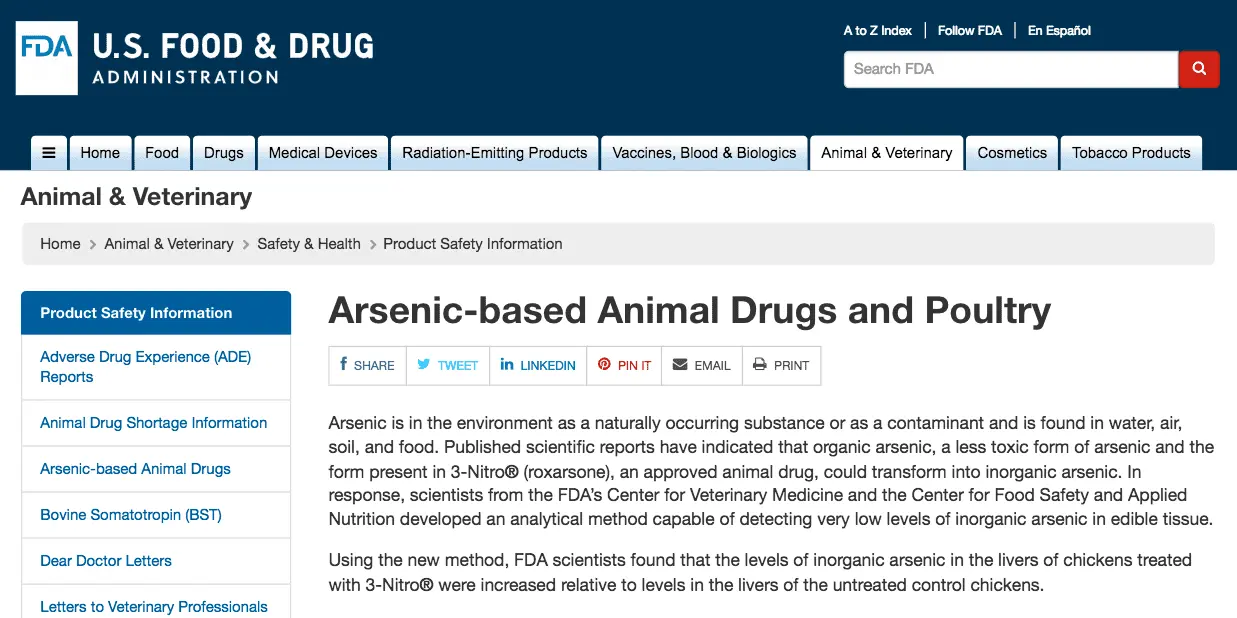The width and height of the screenshot is (1237, 618).
Task: Print the page
Action: tap(781, 365)
